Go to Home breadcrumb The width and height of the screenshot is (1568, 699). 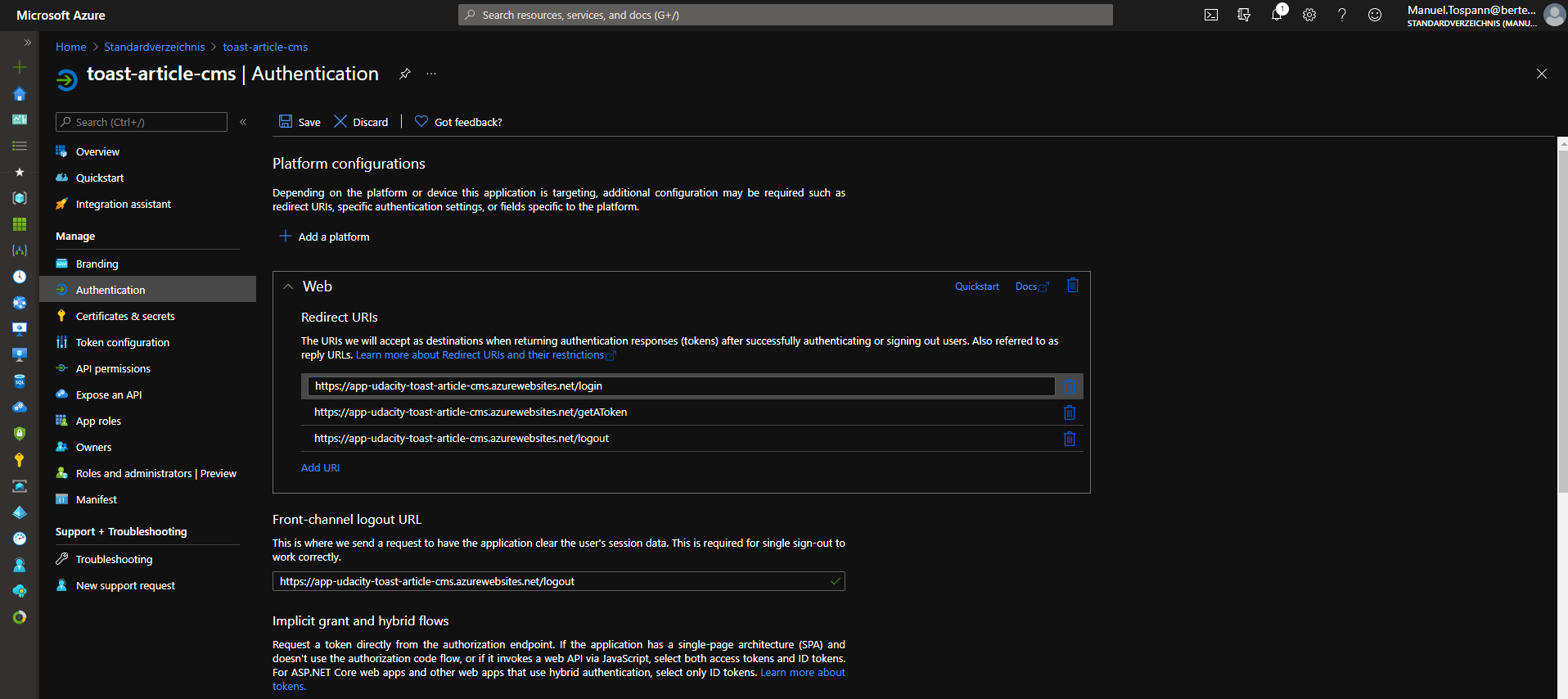point(70,47)
